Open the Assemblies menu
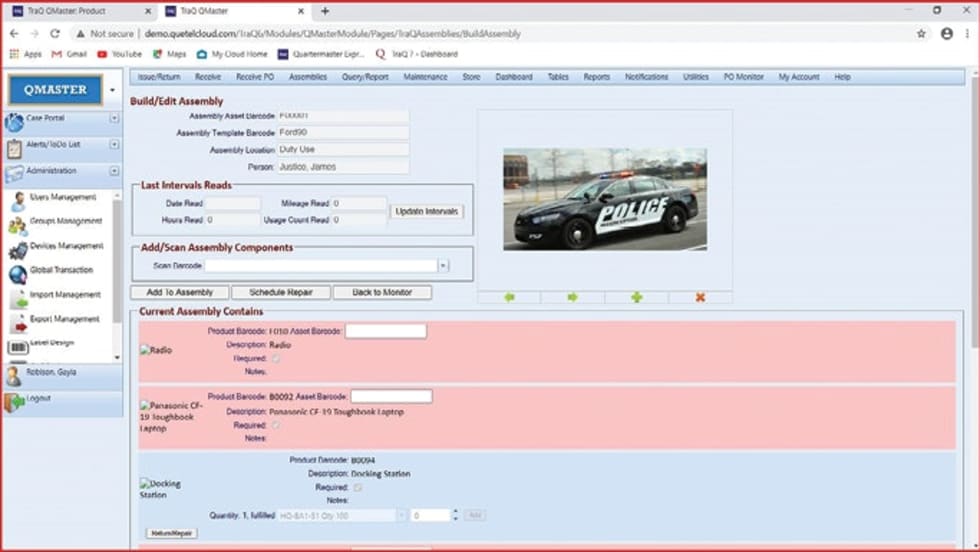Viewport: 980px width, 552px height. pyautogui.click(x=308, y=77)
